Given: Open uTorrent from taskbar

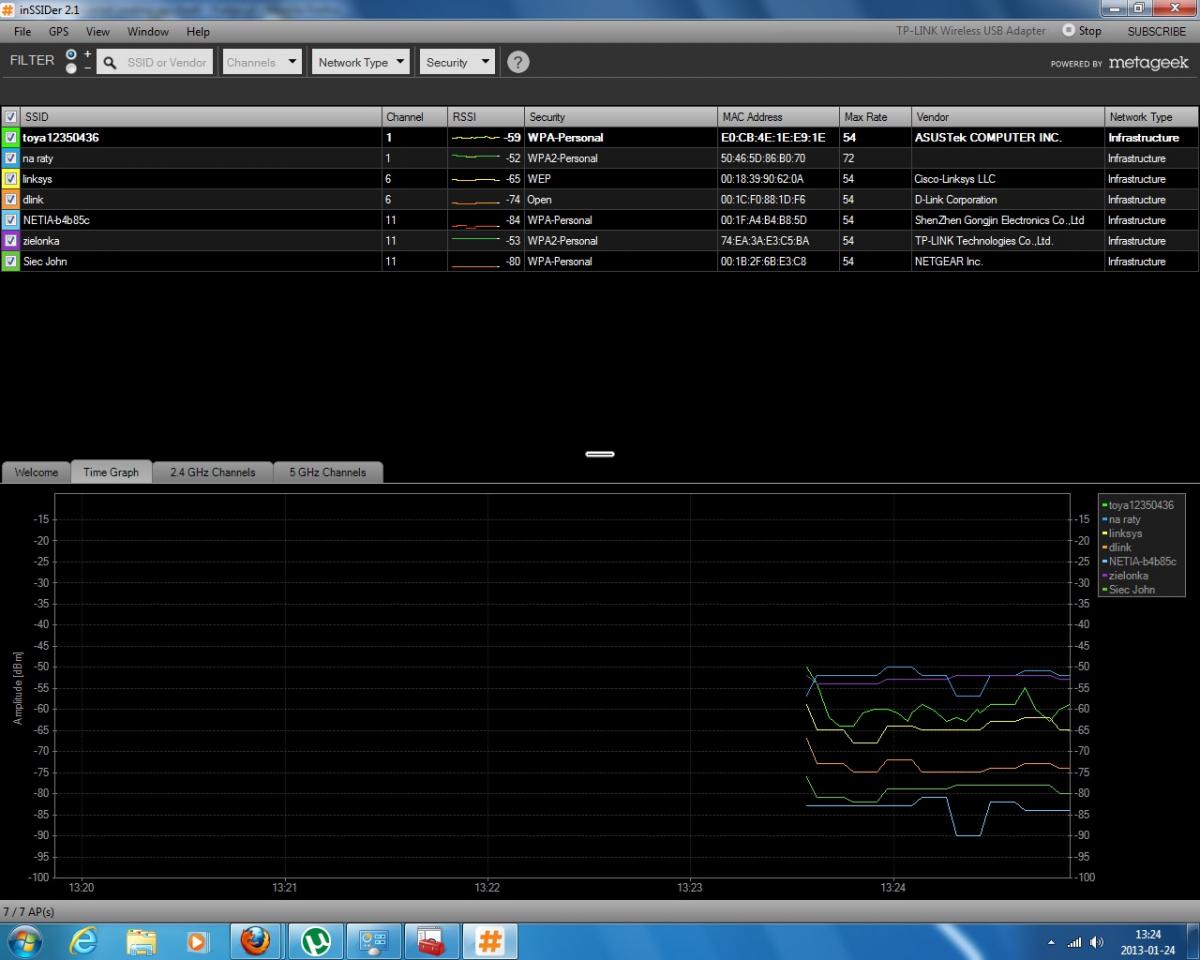Looking at the screenshot, I should click(316, 941).
